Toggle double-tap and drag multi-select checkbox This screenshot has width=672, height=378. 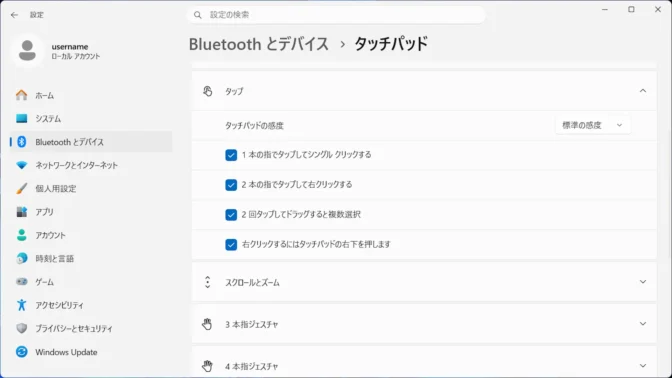tap(231, 215)
